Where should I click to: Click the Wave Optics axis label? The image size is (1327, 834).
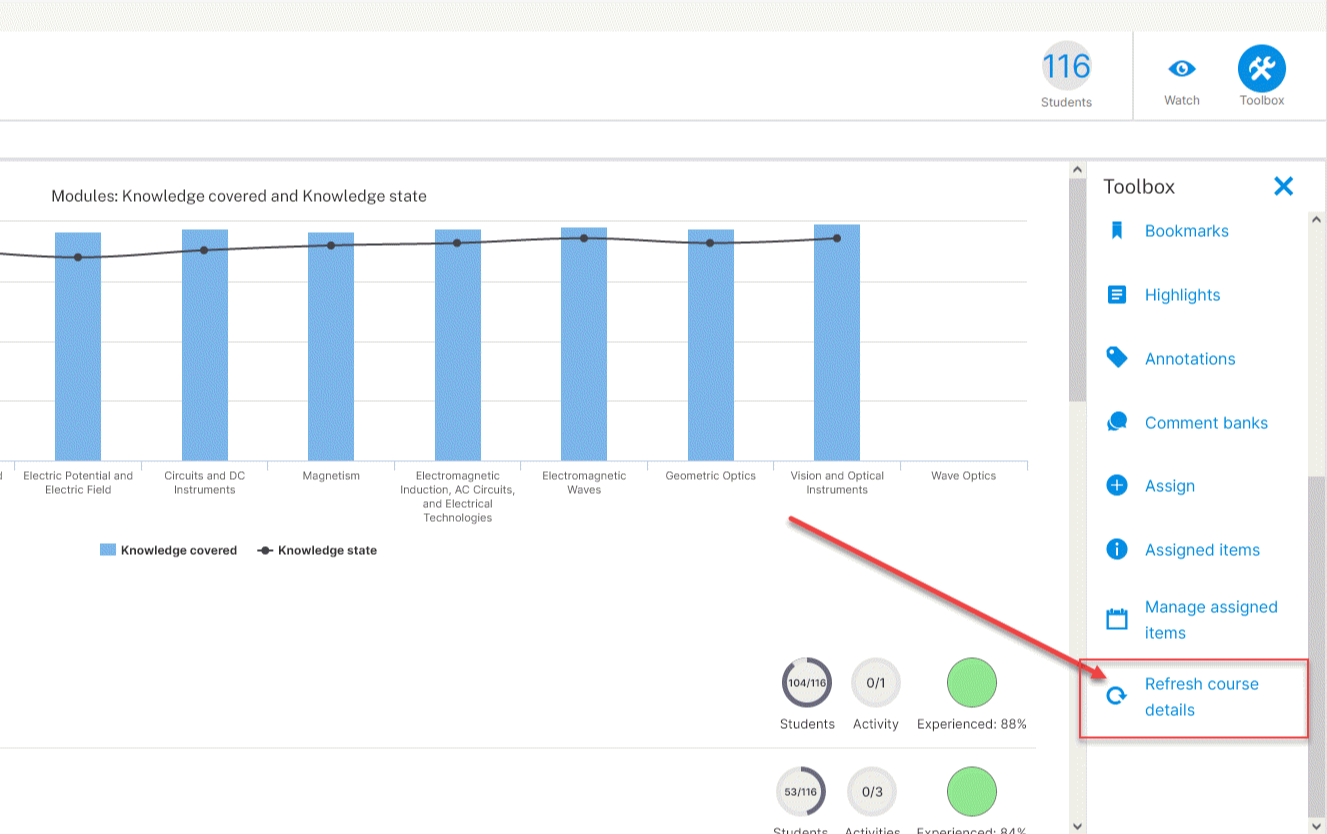(x=964, y=476)
